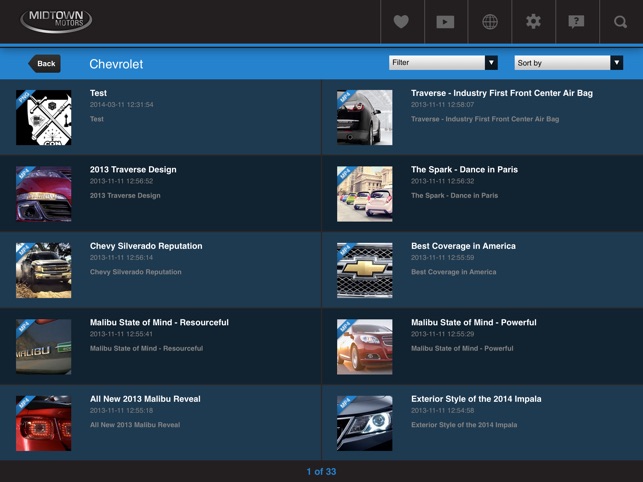
Task: Click date '2013-11-11 12:54:58'
Action: click(x=442, y=410)
